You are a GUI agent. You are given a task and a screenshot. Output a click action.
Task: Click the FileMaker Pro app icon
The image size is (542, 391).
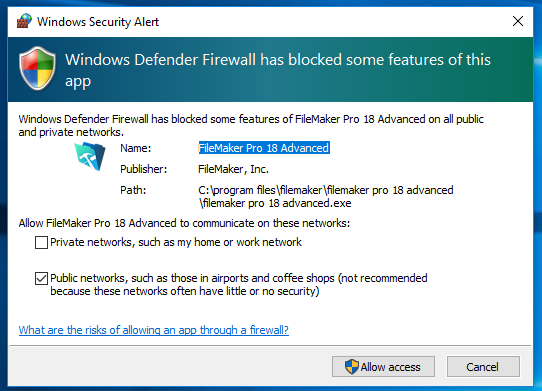90,156
